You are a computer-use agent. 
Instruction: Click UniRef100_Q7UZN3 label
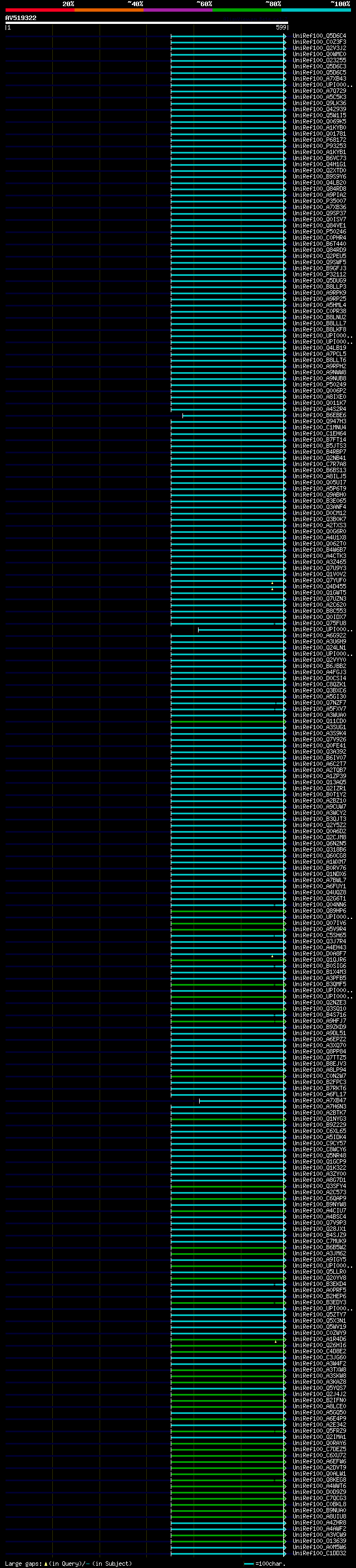[319, 599]
